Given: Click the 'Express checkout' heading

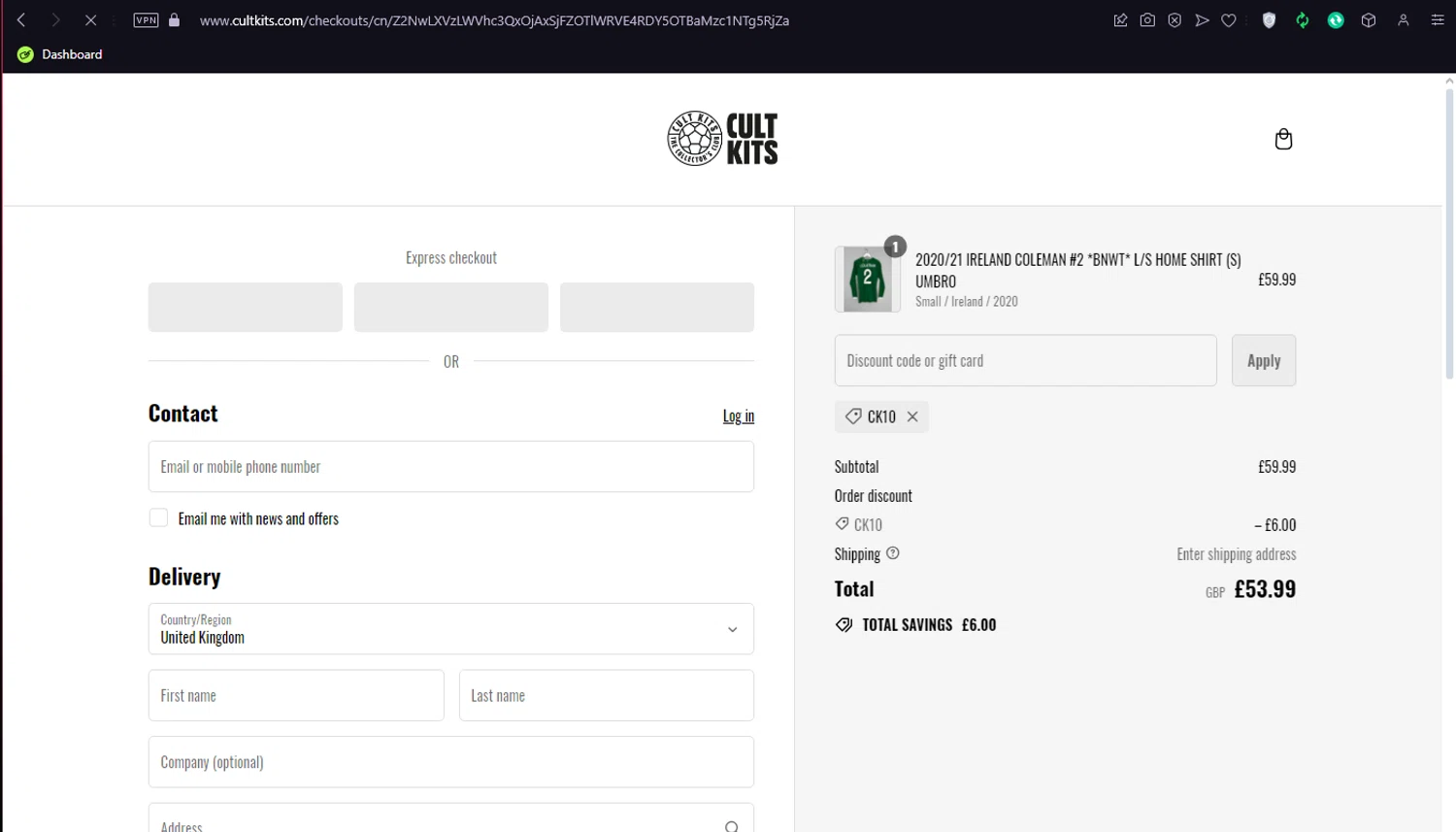Looking at the screenshot, I should (451, 257).
